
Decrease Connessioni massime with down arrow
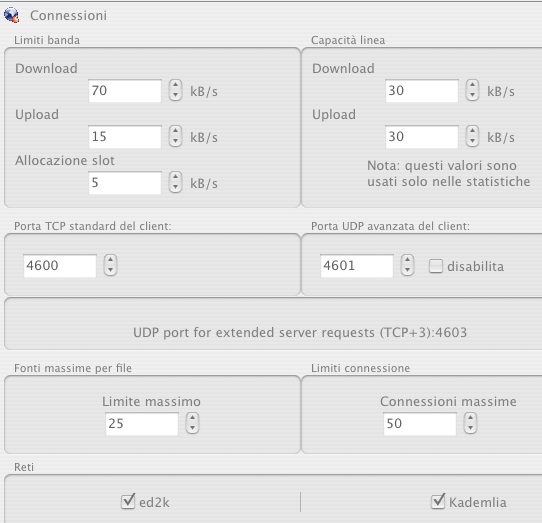pos(470,428)
